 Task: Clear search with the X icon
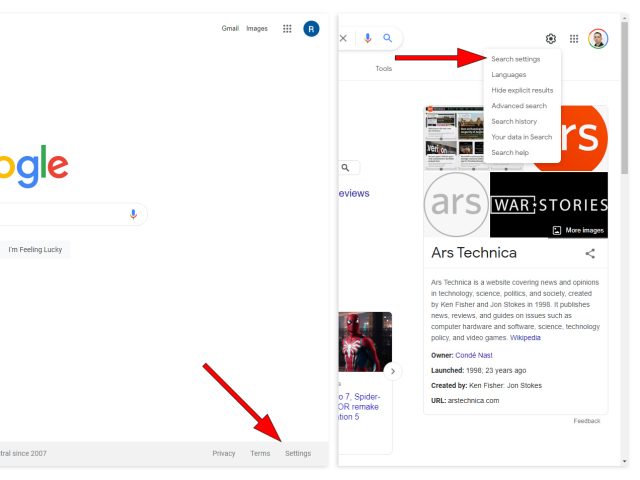(x=344, y=38)
